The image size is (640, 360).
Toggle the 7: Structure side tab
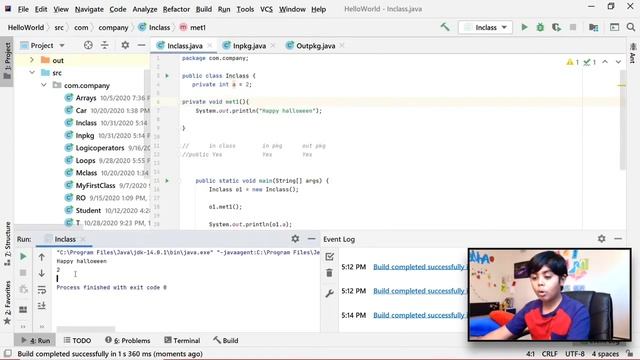coord(7,244)
